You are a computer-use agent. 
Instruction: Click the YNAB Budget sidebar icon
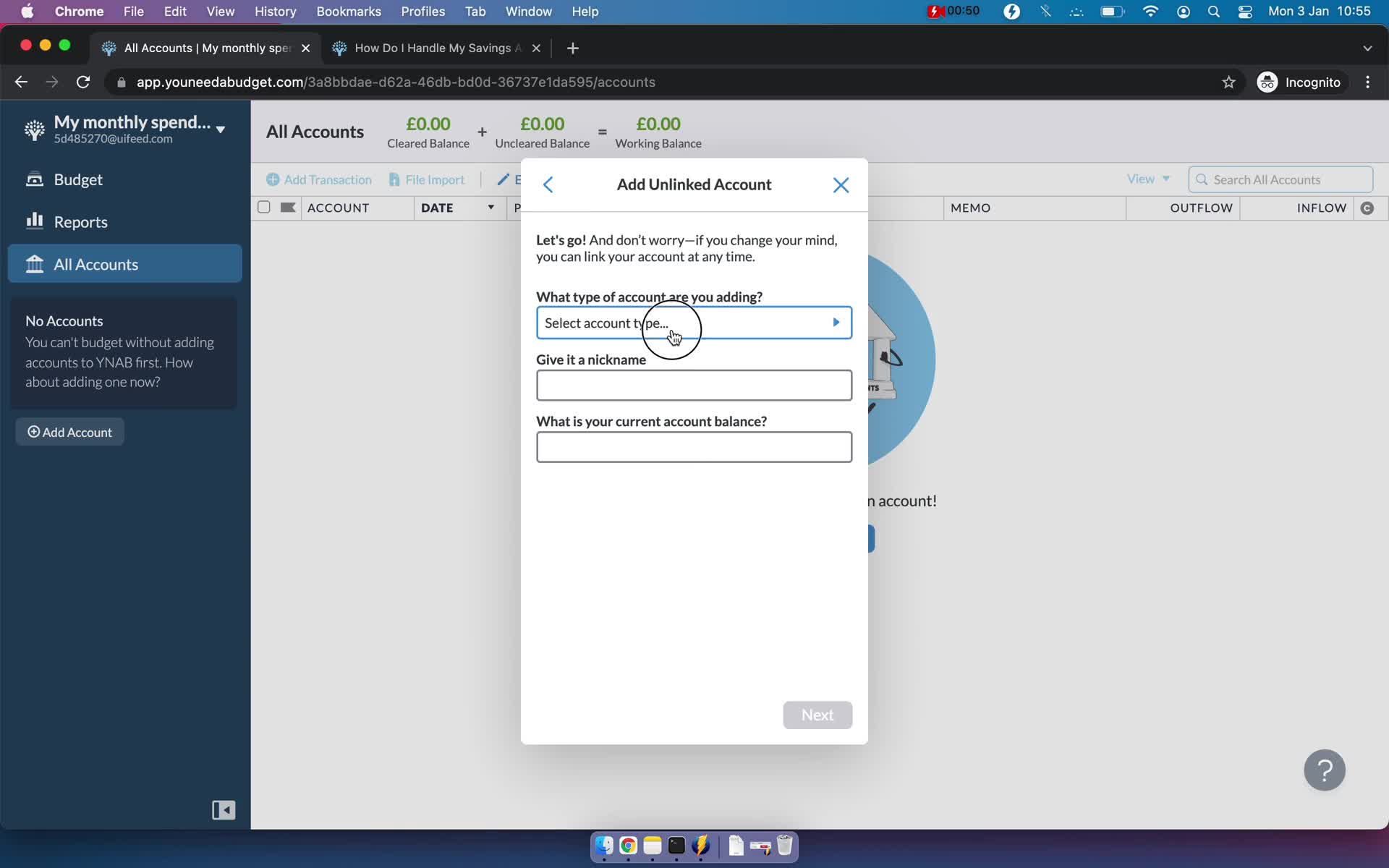pos(34,178)
